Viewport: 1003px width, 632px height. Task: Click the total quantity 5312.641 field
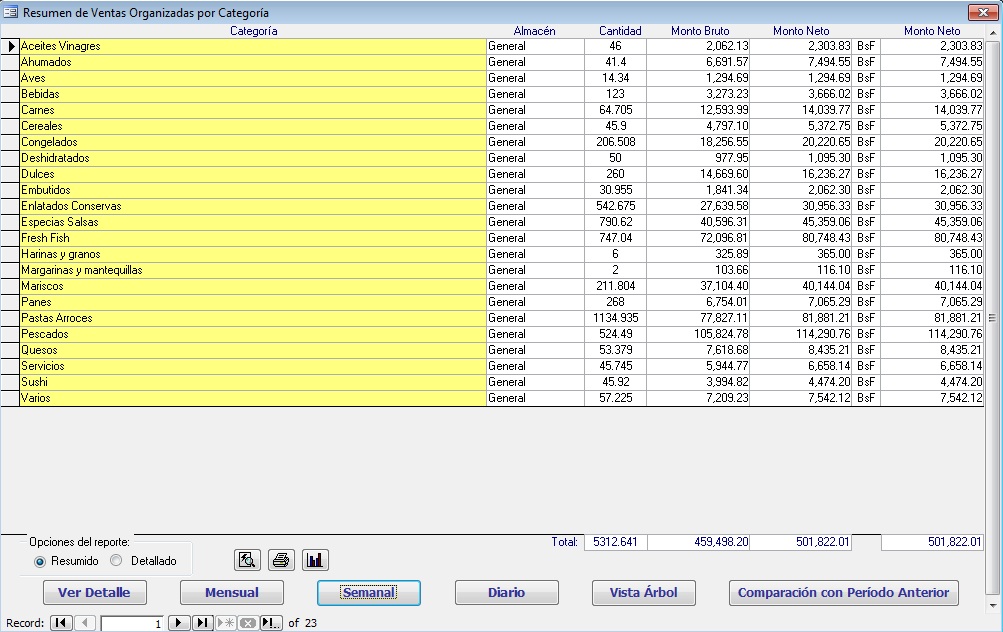[615, 542]
